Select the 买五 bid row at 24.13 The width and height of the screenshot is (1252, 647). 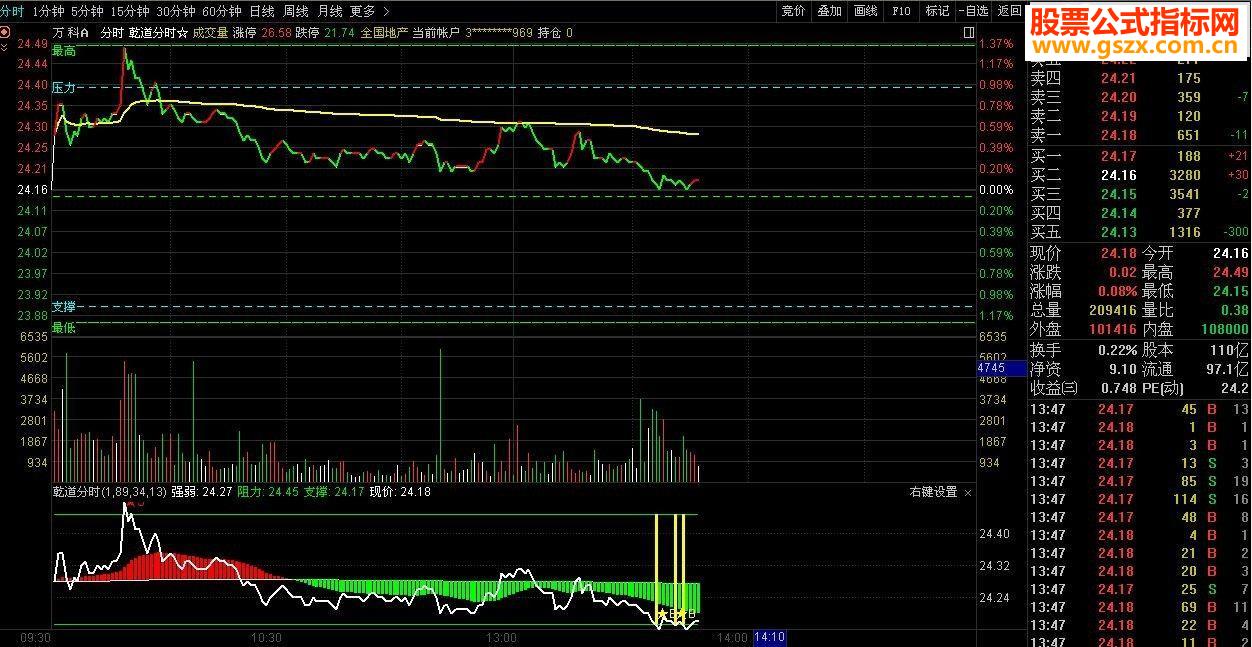(x=1139, y=232)
